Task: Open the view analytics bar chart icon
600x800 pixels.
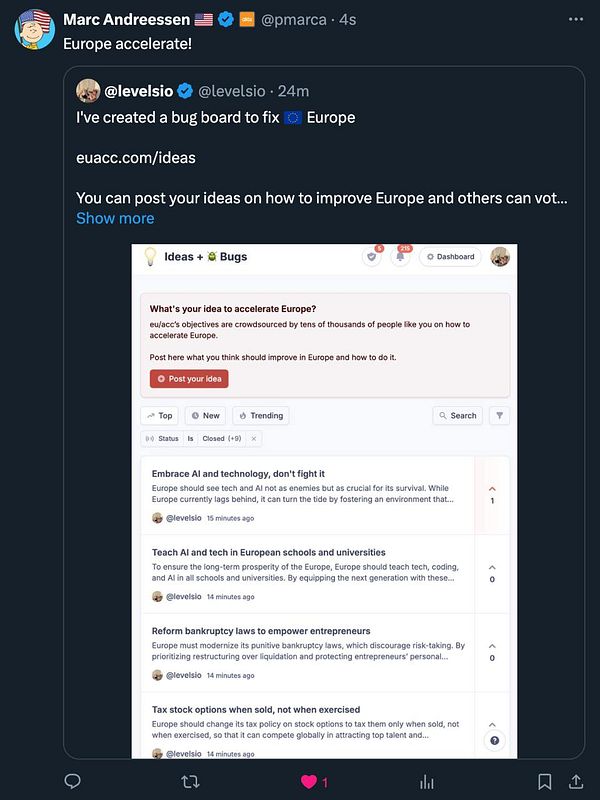Action: tap(427, 782)
